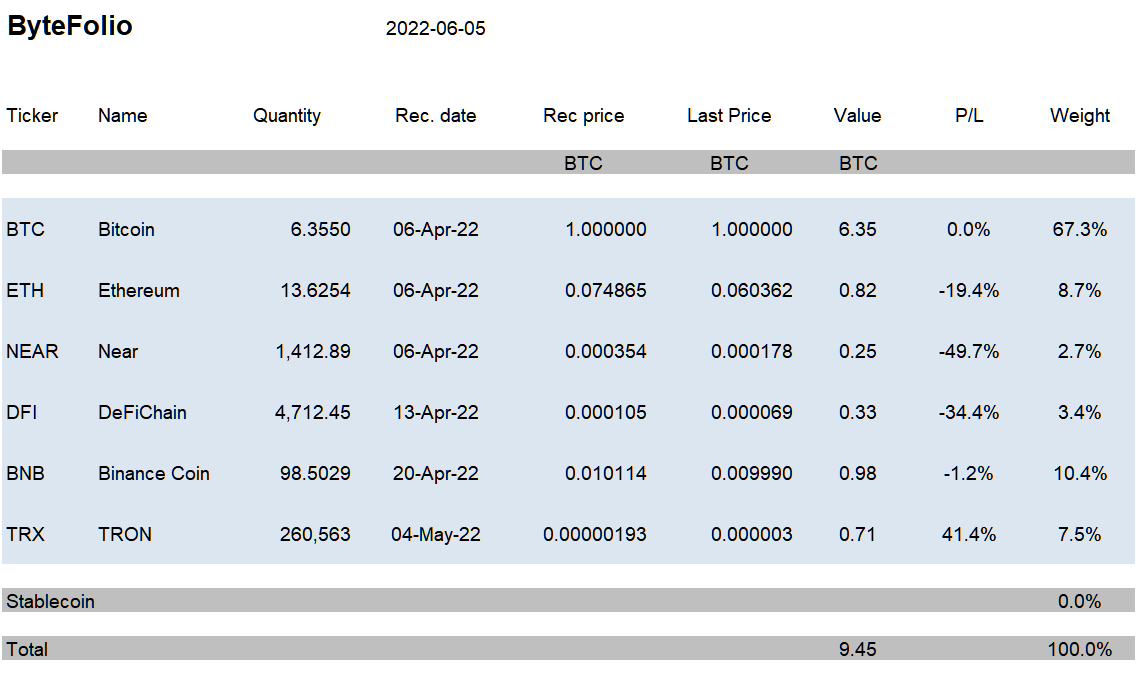
Task: Select Bitcoin weight 67.3%
Action: [1079, 230]
